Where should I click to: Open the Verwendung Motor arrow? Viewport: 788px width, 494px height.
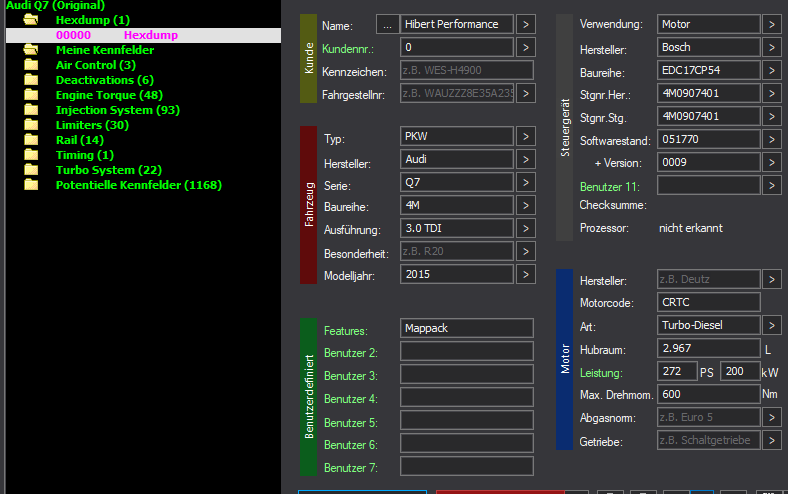click(772, 24)
